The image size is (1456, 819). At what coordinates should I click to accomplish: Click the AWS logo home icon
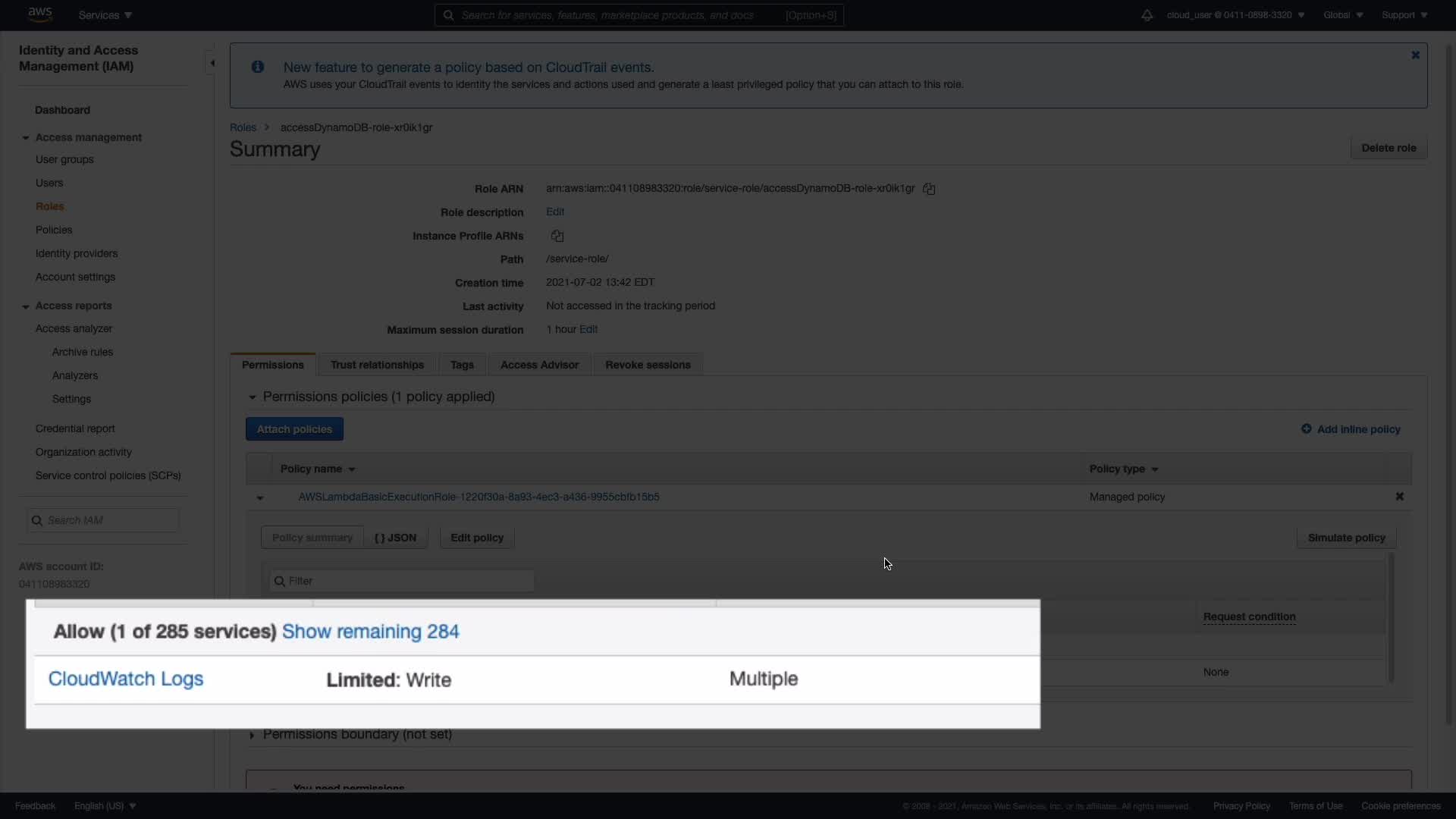[39, 14]
